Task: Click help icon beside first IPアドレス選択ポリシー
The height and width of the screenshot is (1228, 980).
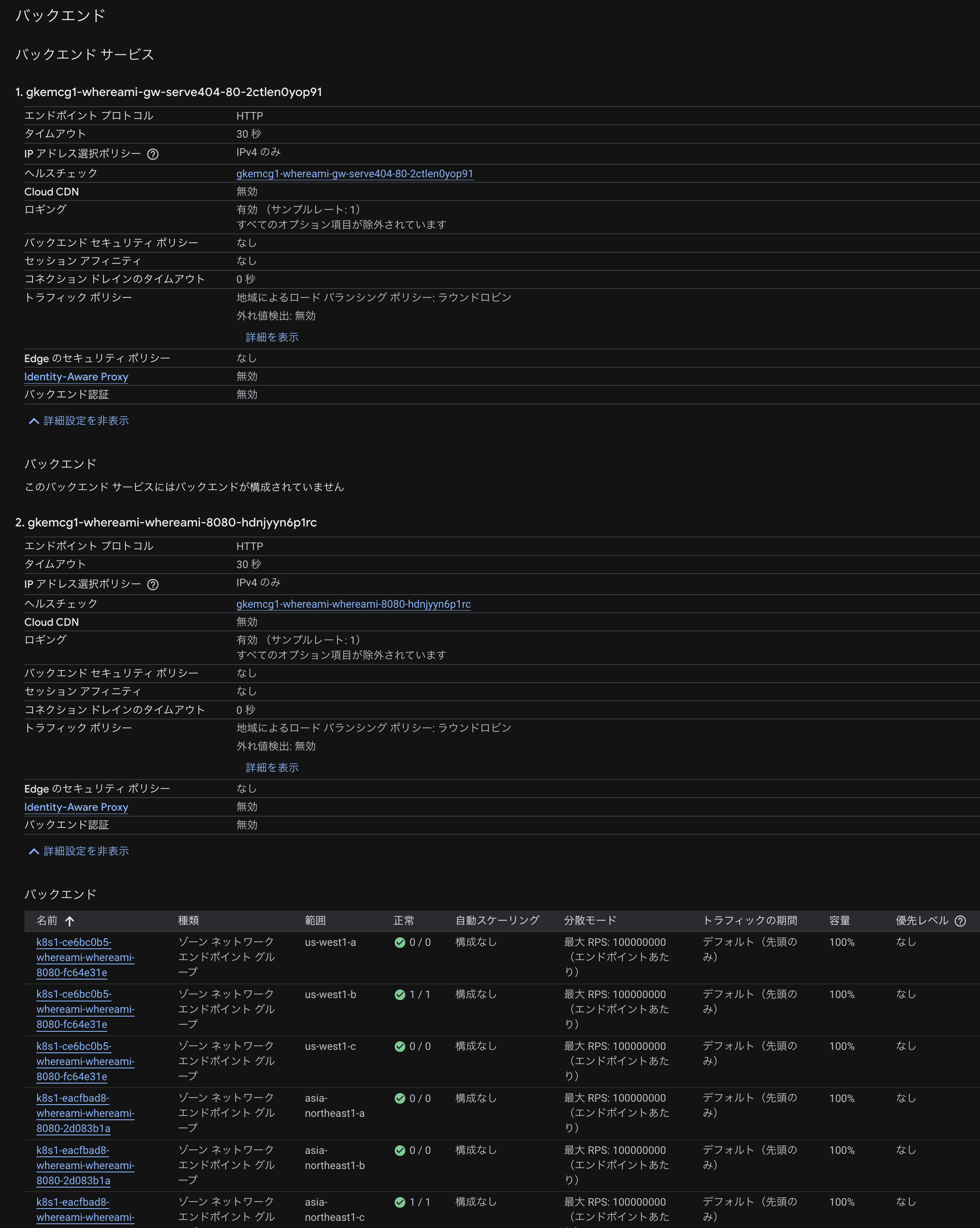Action: (x=153, y=155)
